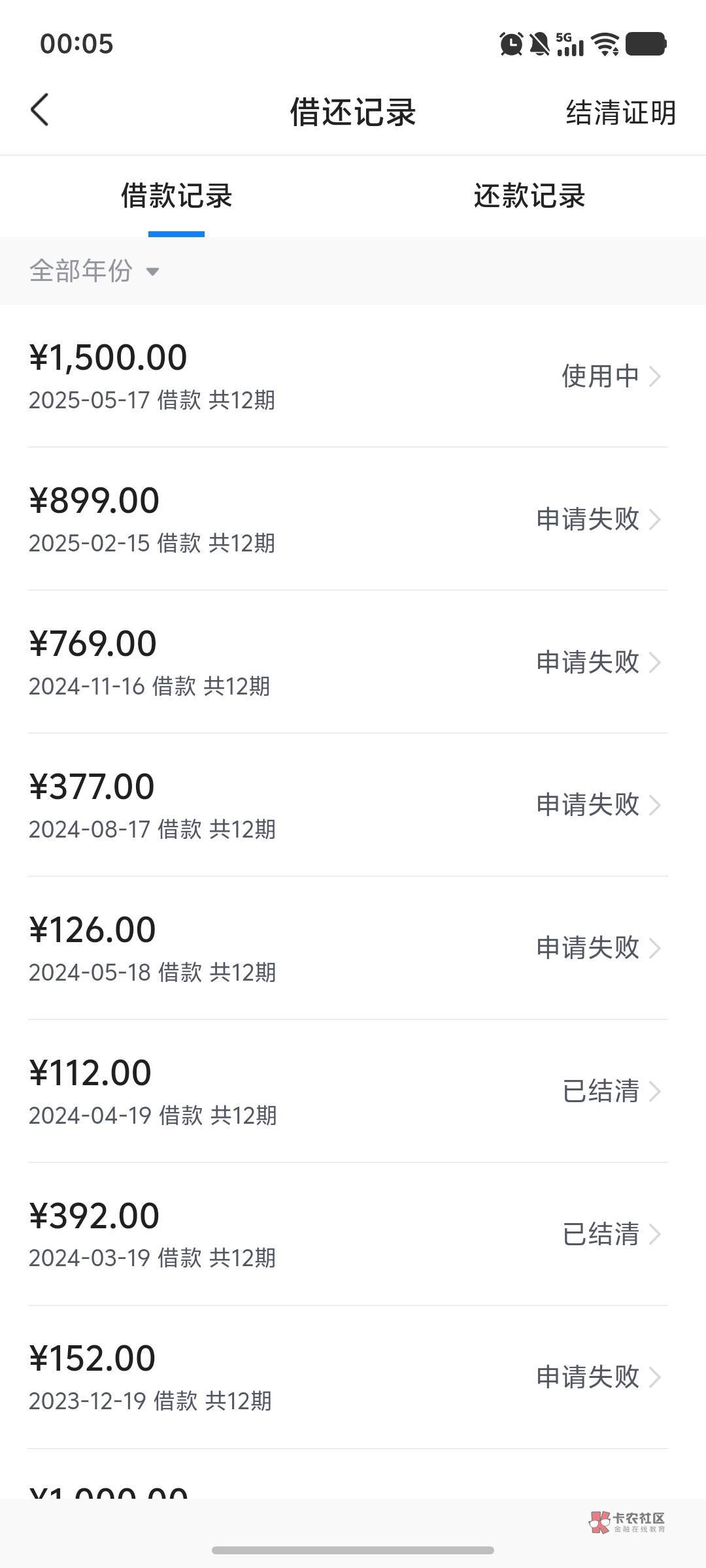
Task: Tap the back arrow icon
Action: pos(40,110)
